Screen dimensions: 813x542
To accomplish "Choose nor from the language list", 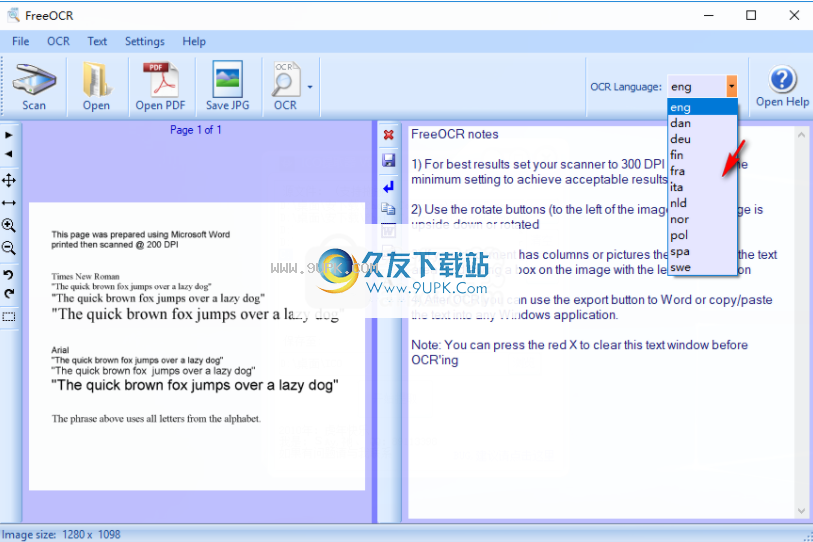I will click(x=702, y=219).
